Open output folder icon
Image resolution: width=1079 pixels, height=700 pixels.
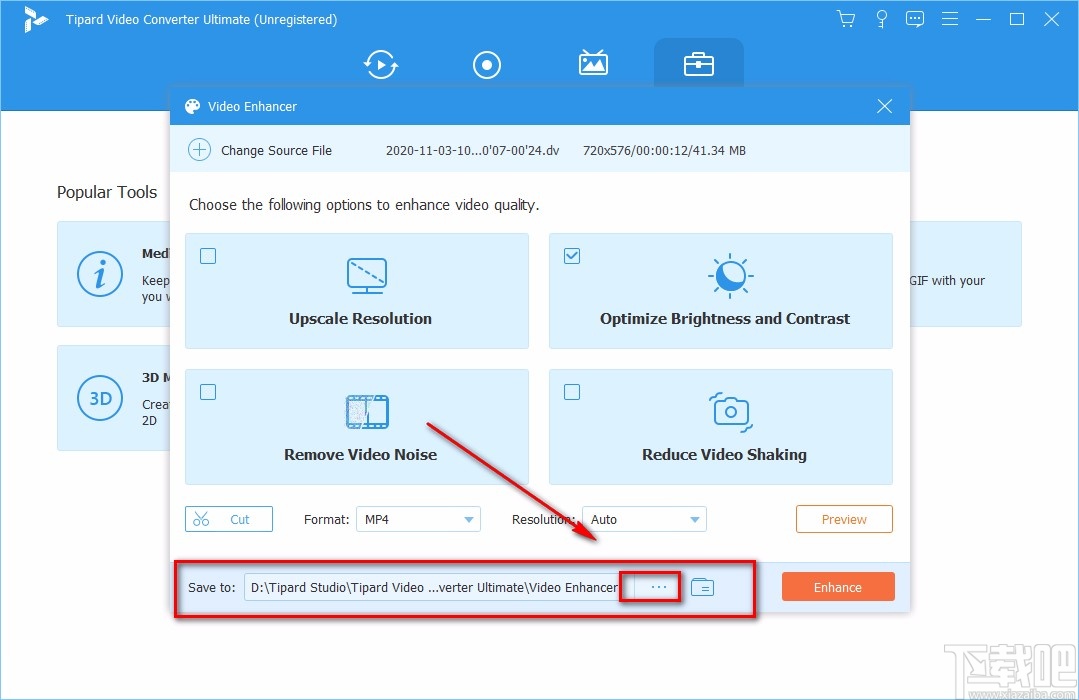pyautogui.click(x=702, y=587)
